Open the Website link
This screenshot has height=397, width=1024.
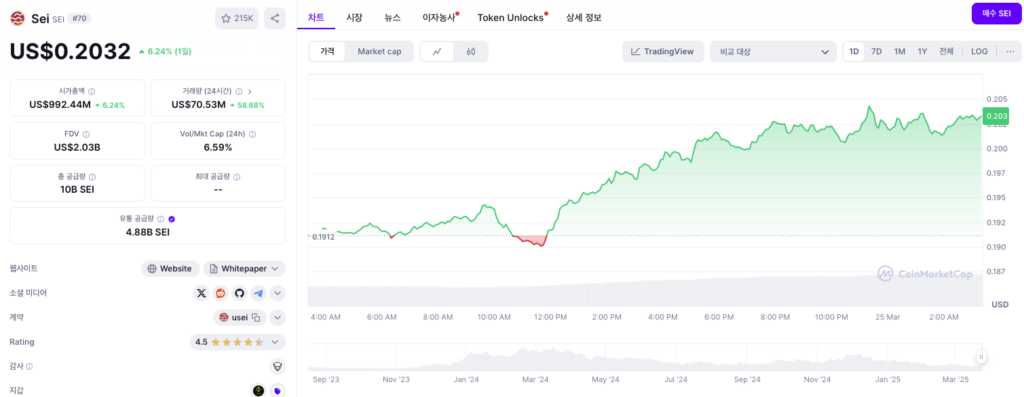coord(170,268)
